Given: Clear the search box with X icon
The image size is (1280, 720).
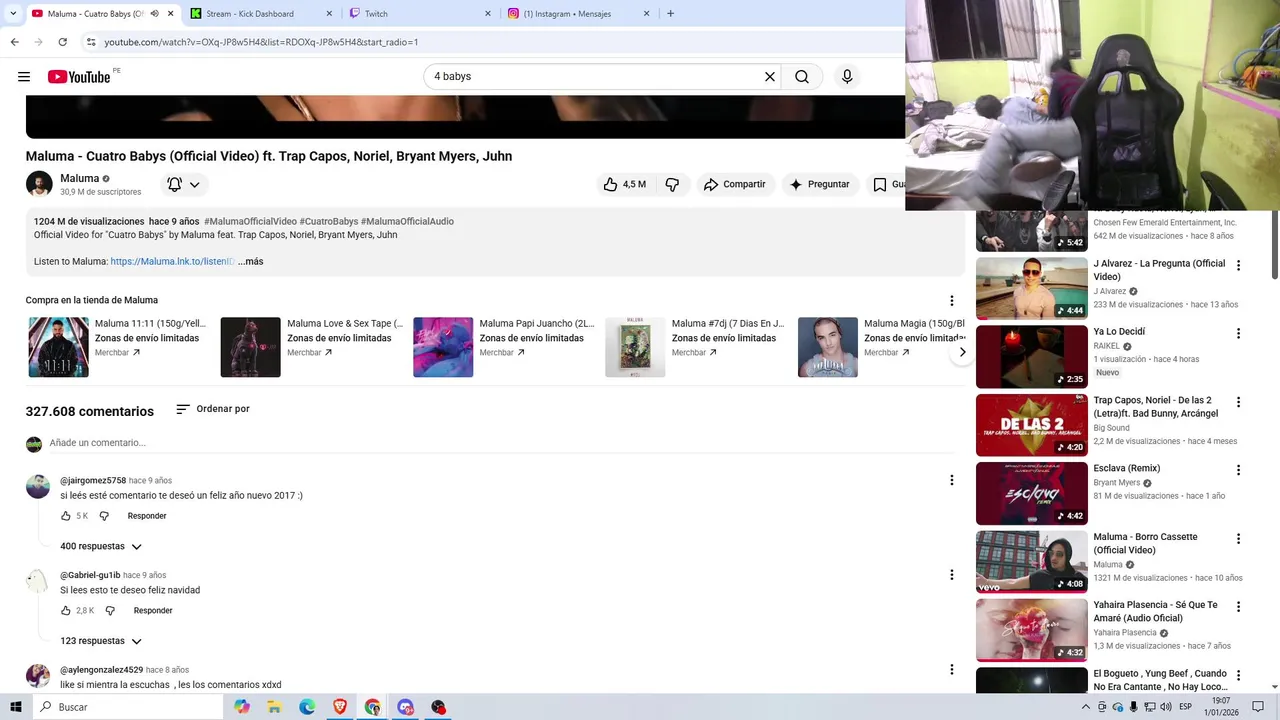Looking at the screenshot, I should [x=770, y=77].
